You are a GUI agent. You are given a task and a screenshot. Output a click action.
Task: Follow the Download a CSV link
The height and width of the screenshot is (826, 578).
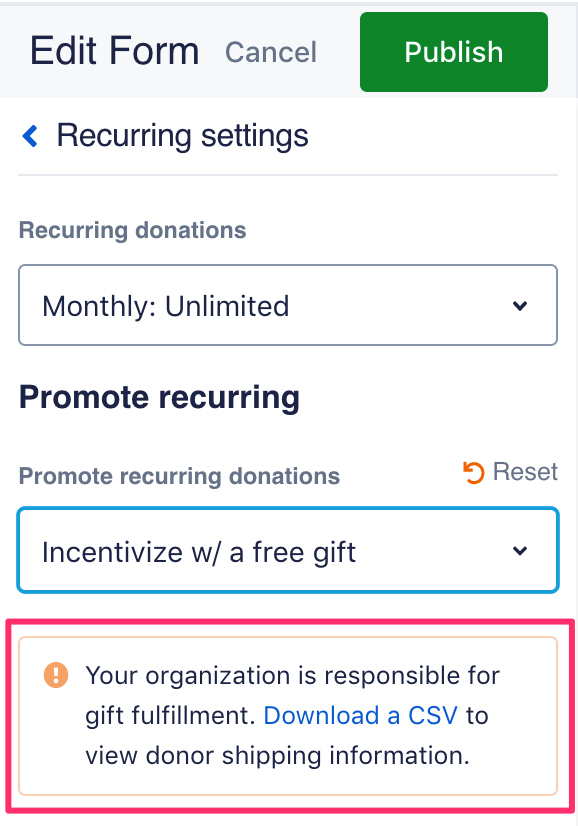[x=360, y=715]
